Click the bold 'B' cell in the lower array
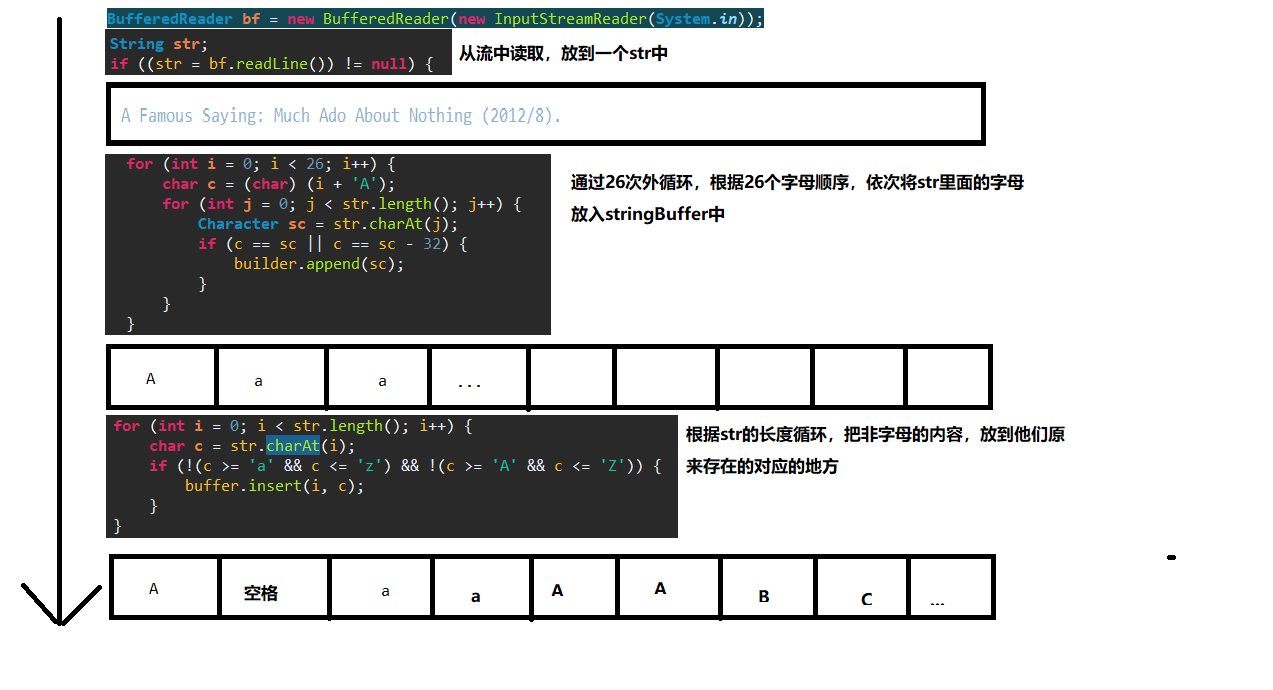The width and height of the screenshot is (1273, 690). click(x=767, y=587)
